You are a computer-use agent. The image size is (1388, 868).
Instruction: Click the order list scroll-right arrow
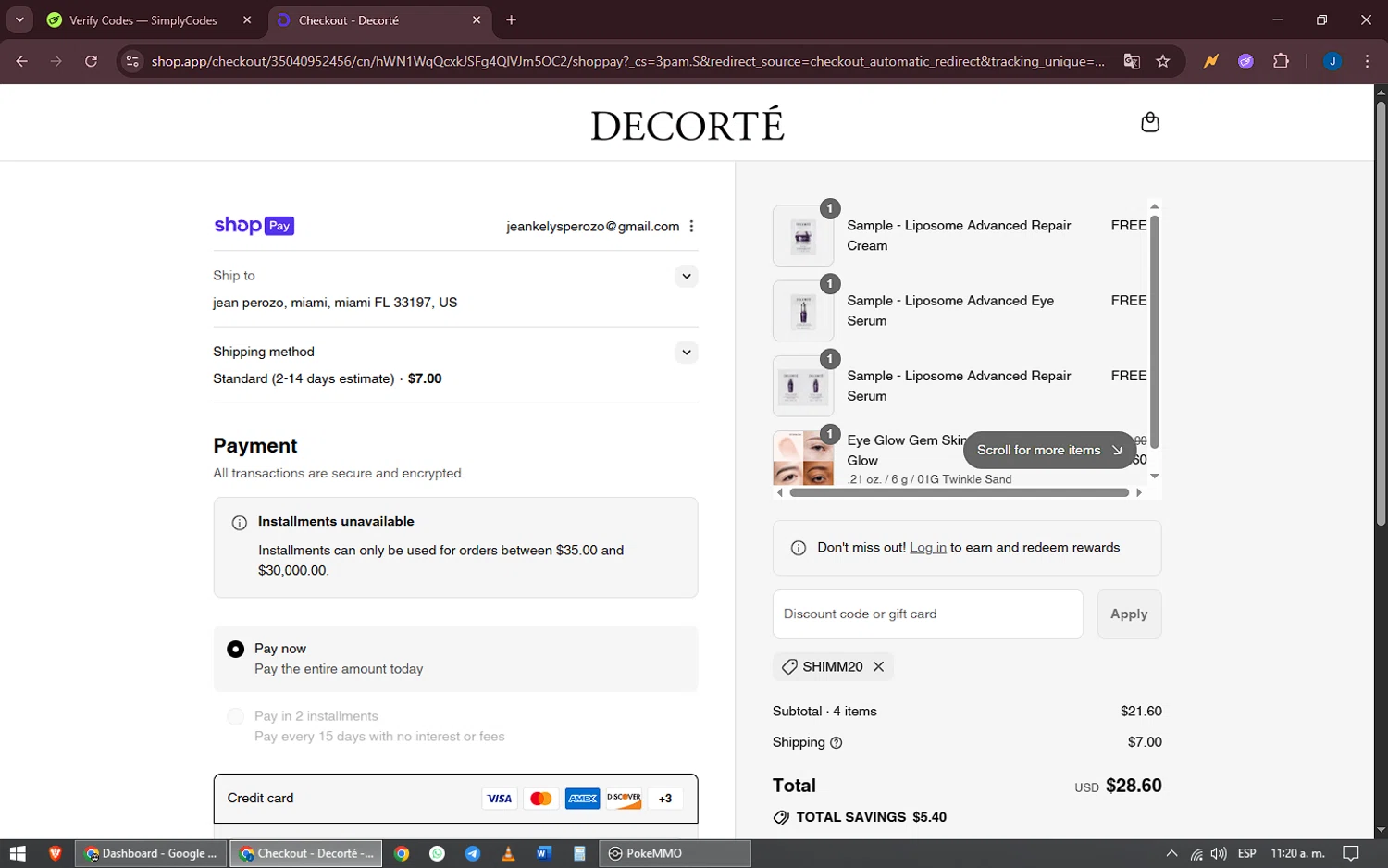[x=1139, y=493]
